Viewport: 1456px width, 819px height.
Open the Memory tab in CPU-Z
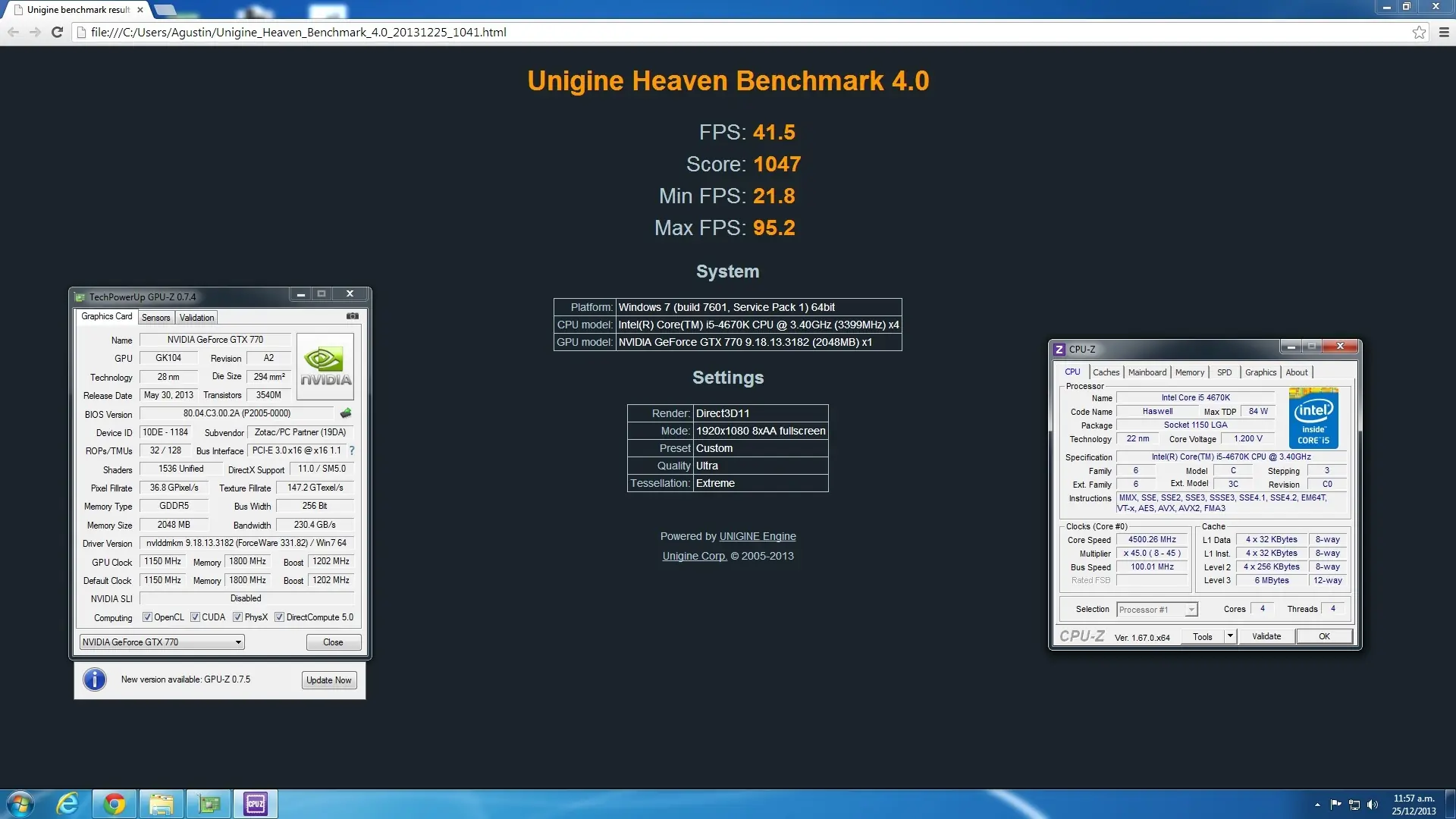[1189, 372]
